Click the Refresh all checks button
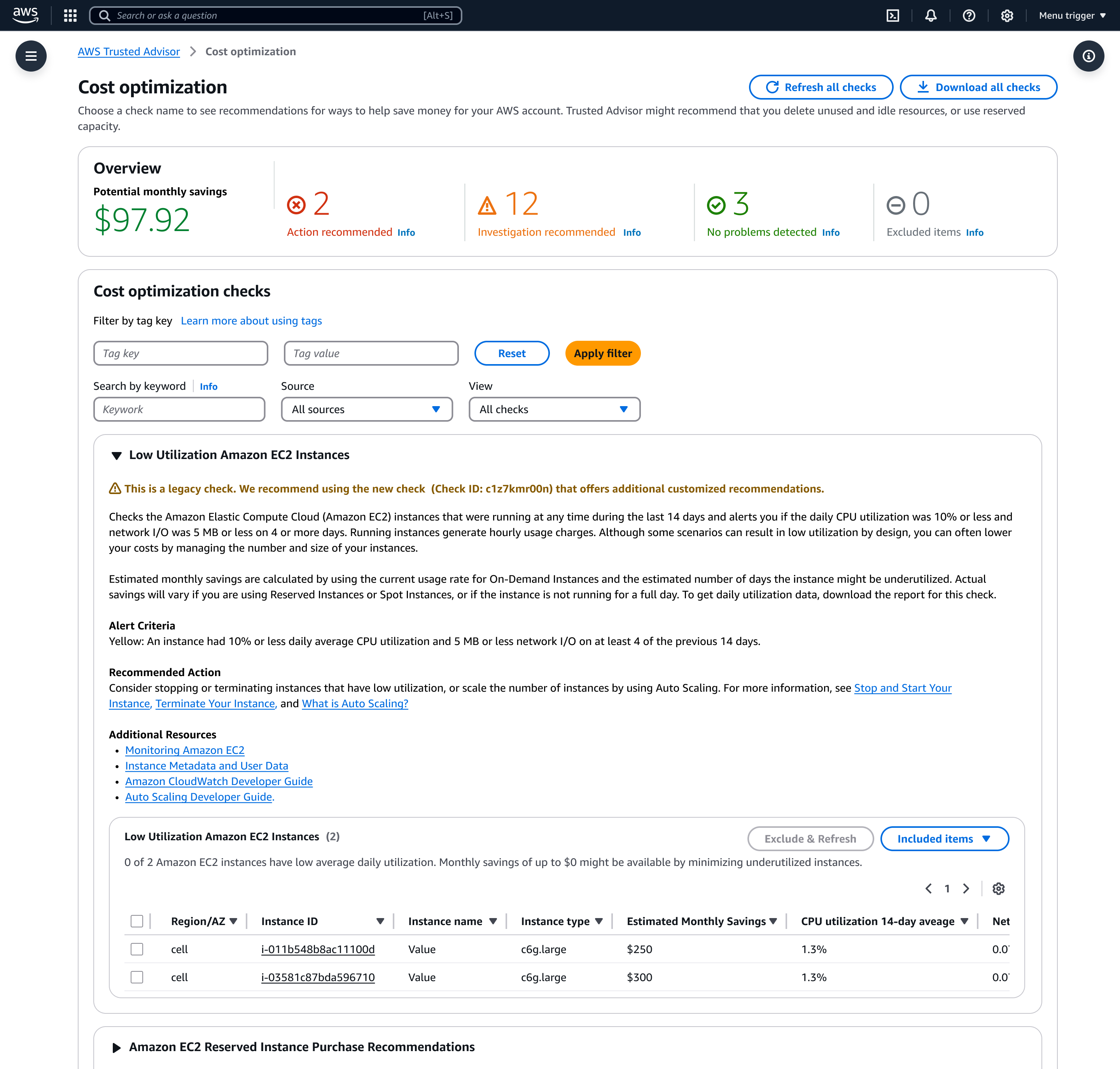The height and width of the screenshot is (1069, 1120). pyautogui.click(x=820, y=87)
